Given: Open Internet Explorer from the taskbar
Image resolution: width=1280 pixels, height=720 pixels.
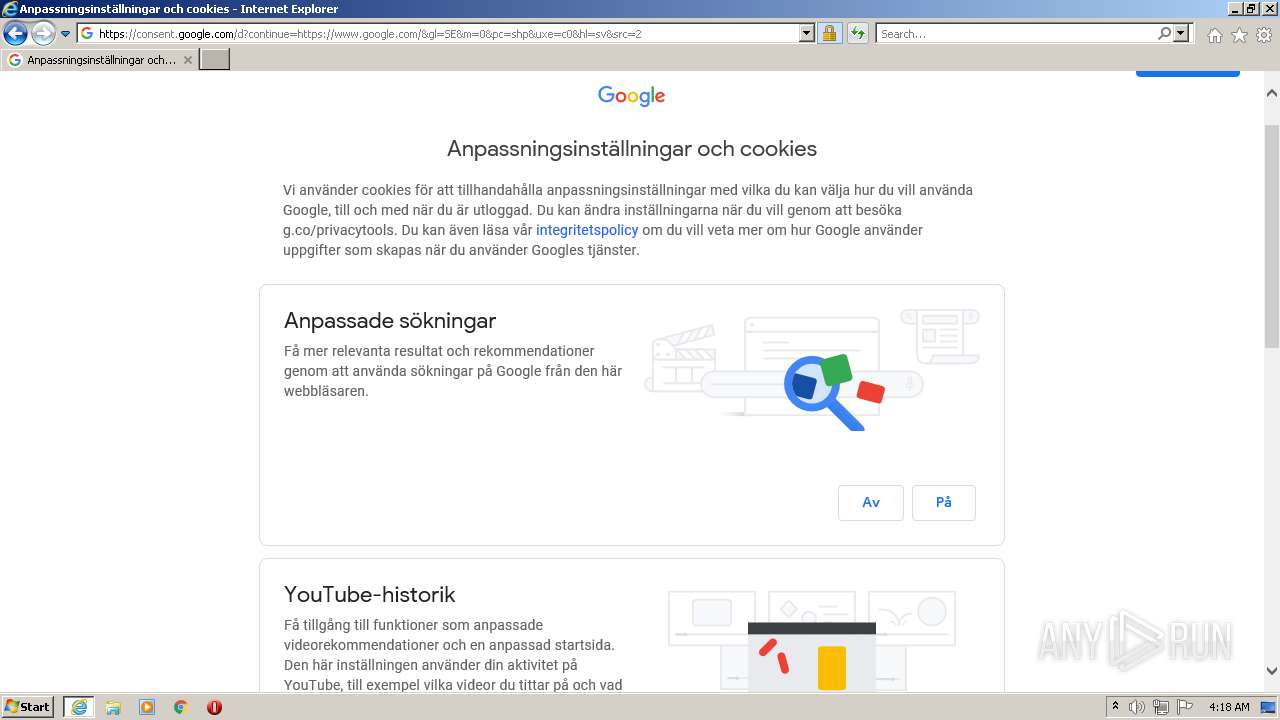Looking at the screenshot, I should point(79,707).
